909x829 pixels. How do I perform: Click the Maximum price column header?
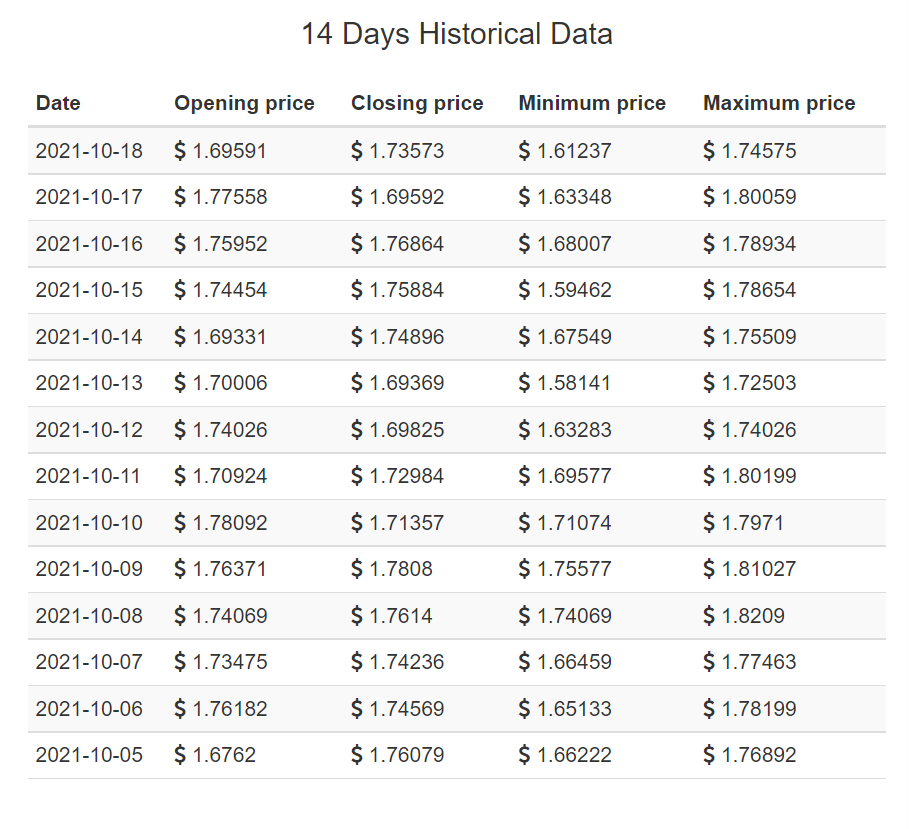pos(779,103)
